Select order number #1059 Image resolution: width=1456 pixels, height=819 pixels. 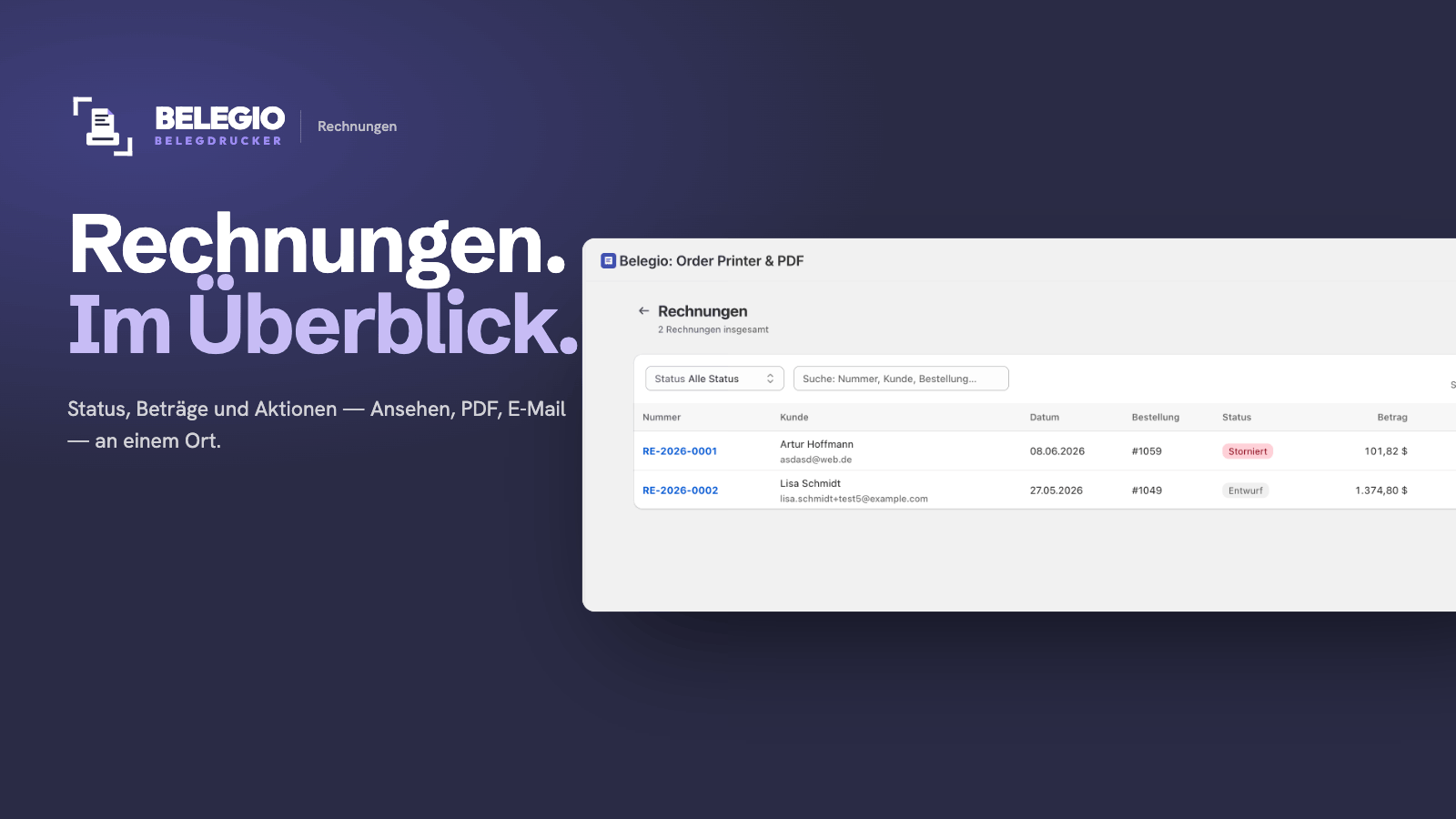pos(1147,451)
